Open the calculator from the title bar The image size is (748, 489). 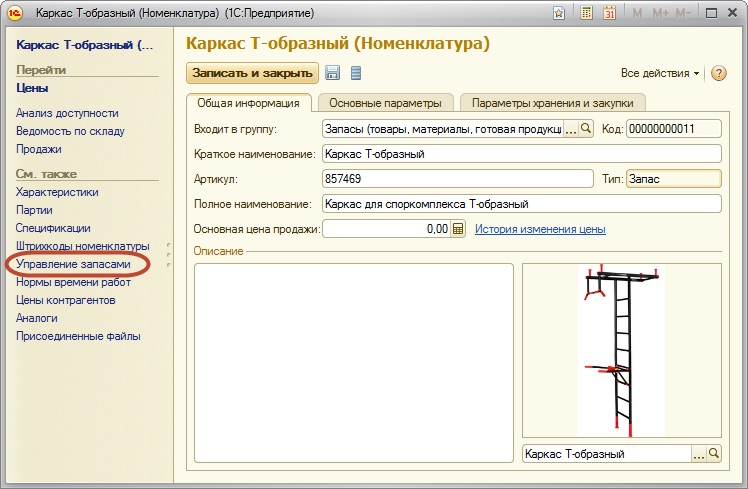coord(586,14)
